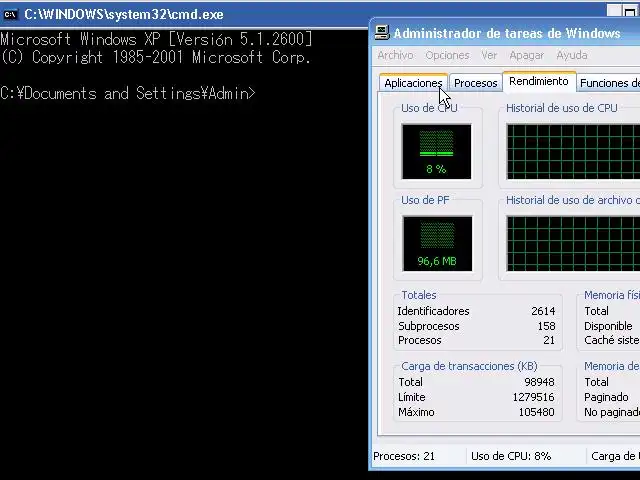Viewport: 640px width, 480px height.
Task: Open the Apagar menu
Action: (x=527, y=55)
